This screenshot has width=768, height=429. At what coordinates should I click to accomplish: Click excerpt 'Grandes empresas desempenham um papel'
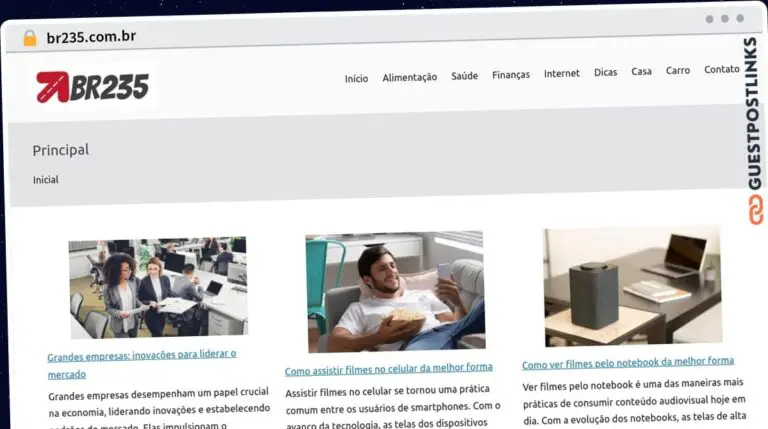coord(159,408)
